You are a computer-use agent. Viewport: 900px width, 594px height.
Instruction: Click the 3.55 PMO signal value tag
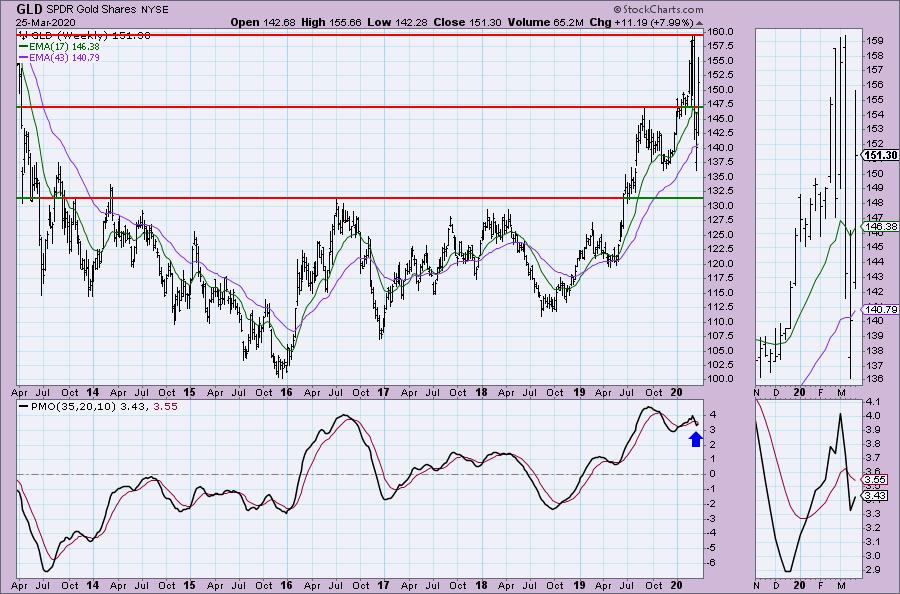point(875,480)
